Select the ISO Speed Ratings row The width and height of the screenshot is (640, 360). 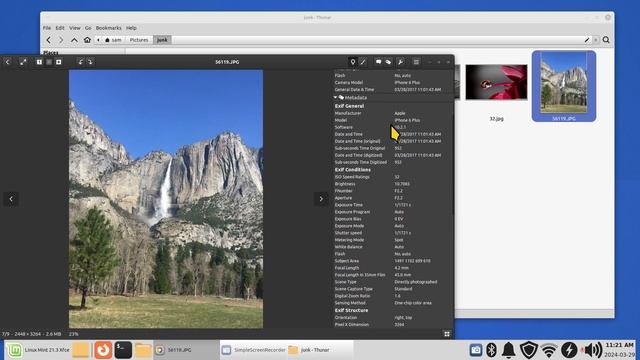(x=392, y=177)
